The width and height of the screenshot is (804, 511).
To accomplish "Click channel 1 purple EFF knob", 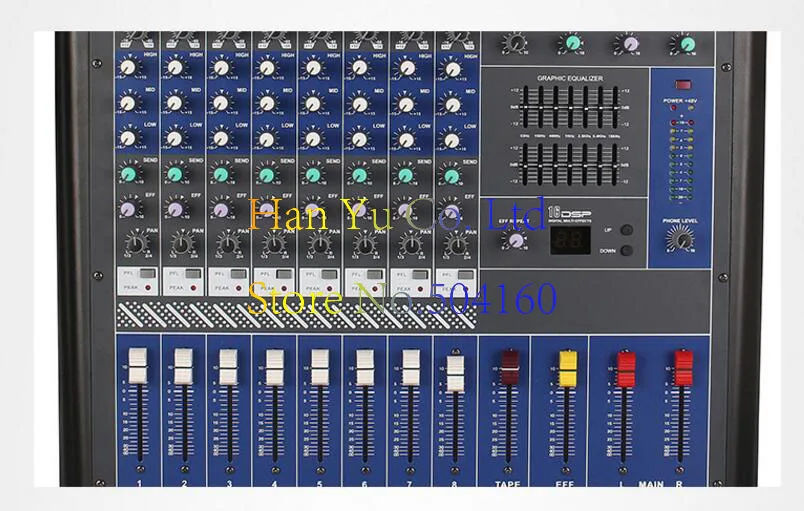I will (x=128, y=208).
